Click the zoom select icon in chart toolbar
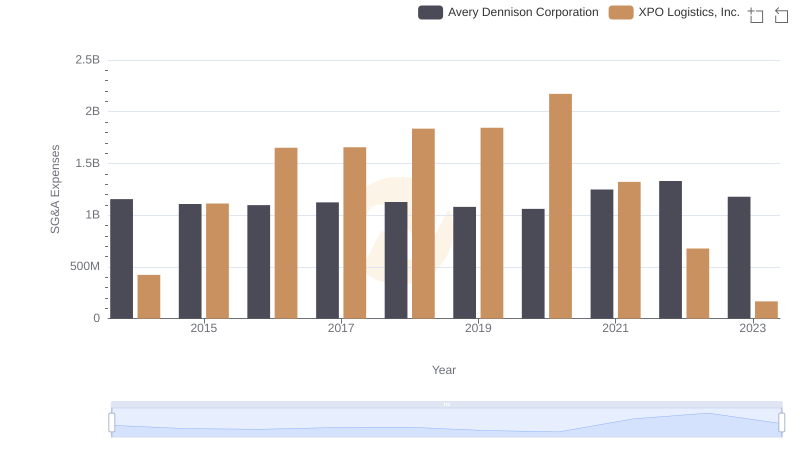The width and height of the screenshot is (800, 461). point(756,15)
